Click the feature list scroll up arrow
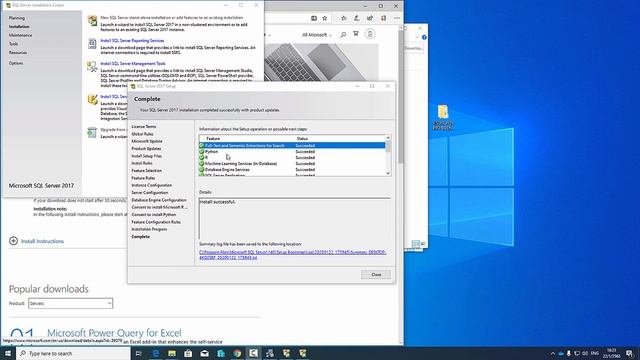The height and width of the screenshot is (360, 640). click(388, 138)
